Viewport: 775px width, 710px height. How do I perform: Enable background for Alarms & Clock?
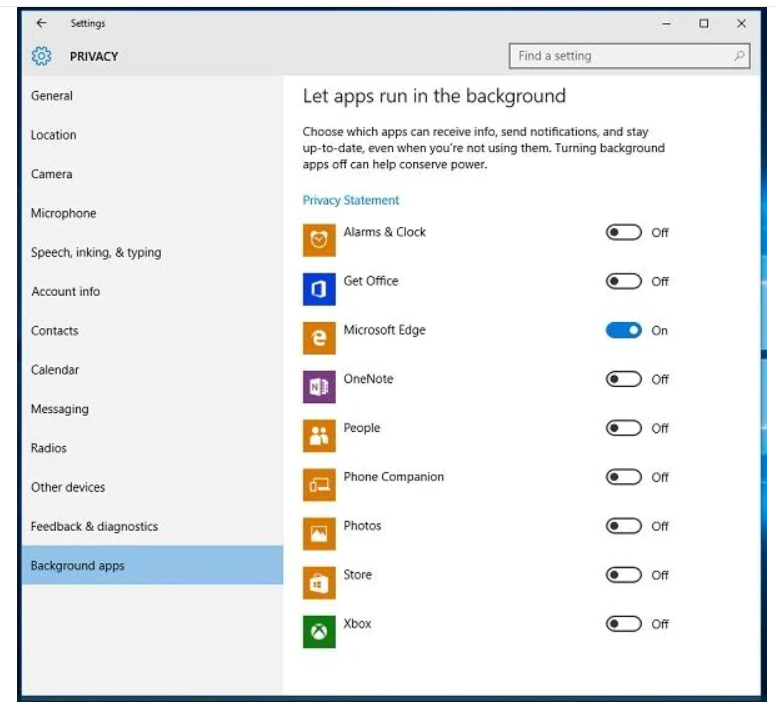(x=624, y=232)
